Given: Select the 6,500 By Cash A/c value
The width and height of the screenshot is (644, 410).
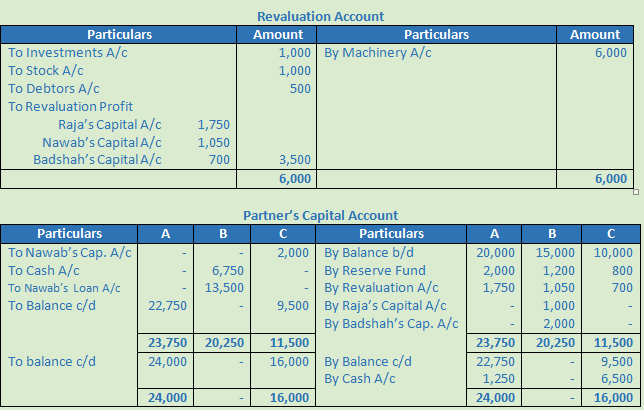Looking at the screenshot, I should (616, 378).
